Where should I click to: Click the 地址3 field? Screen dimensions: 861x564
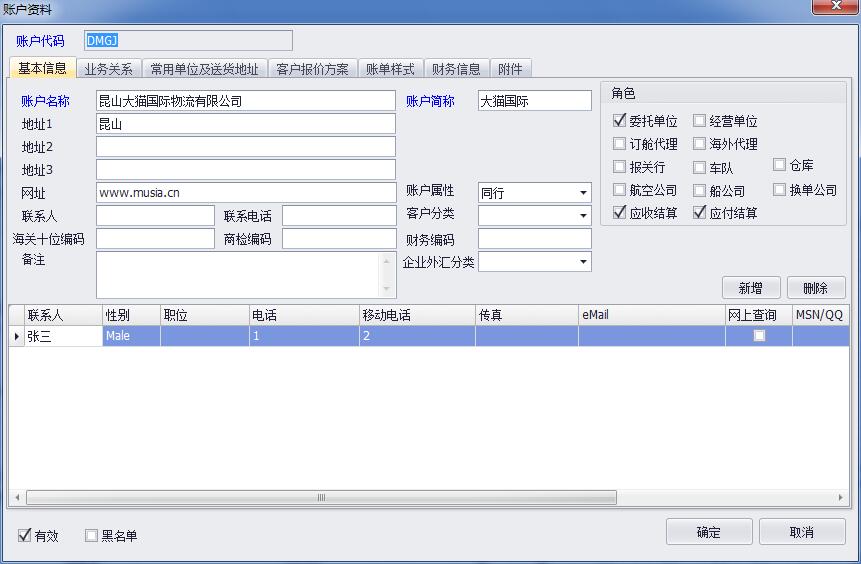(x=245, y=170)
